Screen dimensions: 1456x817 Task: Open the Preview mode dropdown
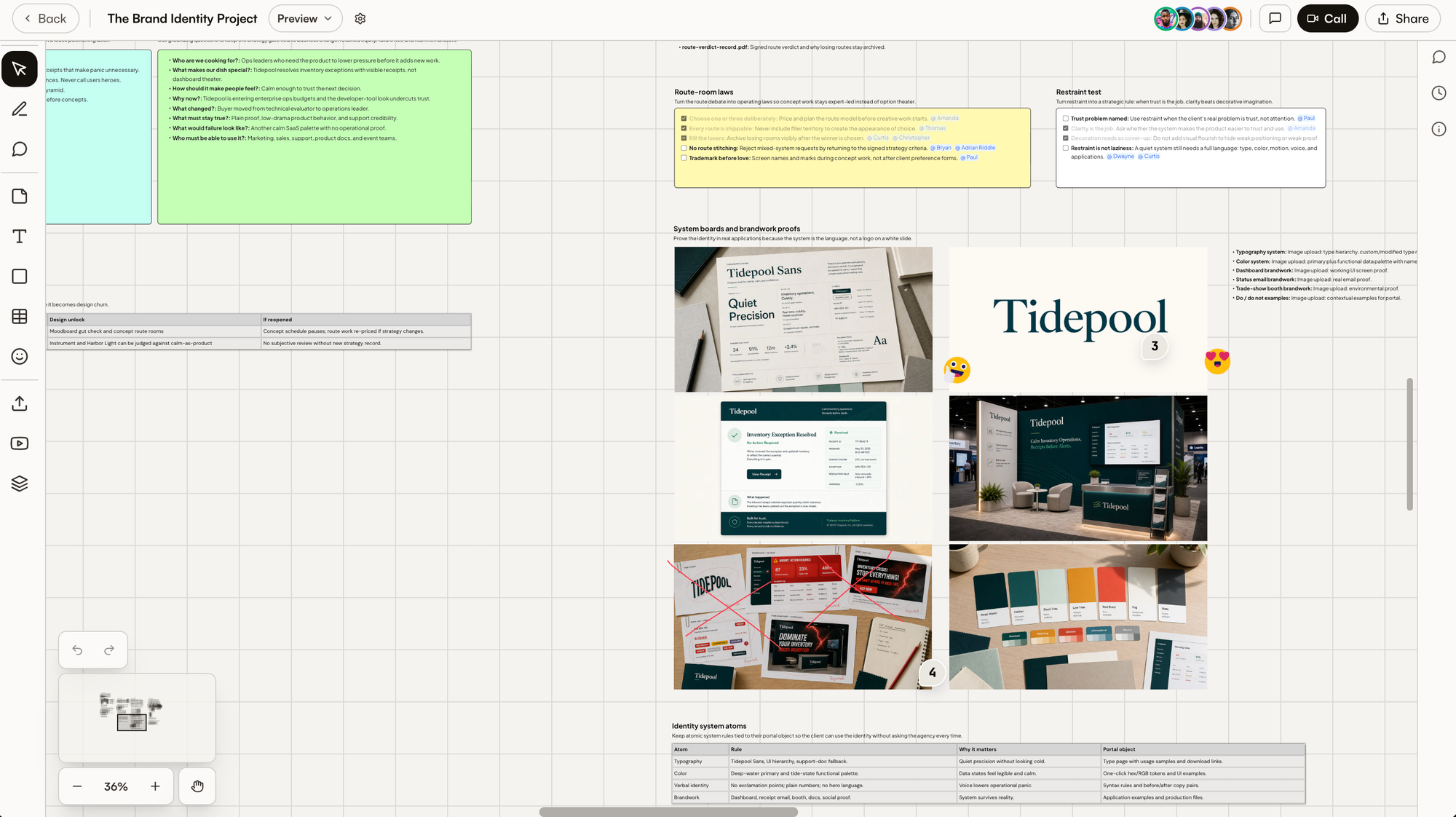pos(305,19)
